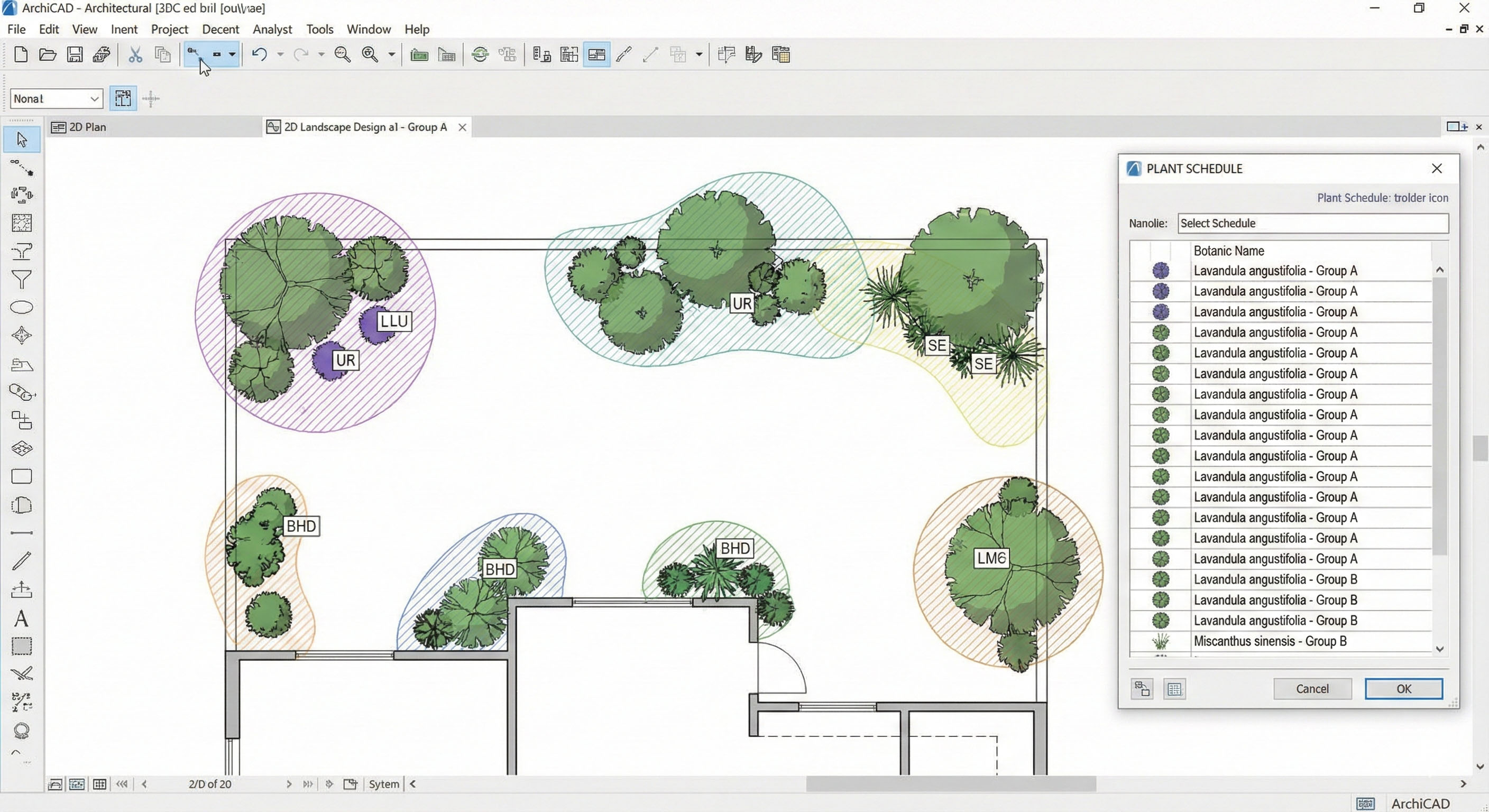This screenshot has height=812, width=1489.
Task: Toggle the grid button beside Nonal dropdown
Action: pos(123,98)
